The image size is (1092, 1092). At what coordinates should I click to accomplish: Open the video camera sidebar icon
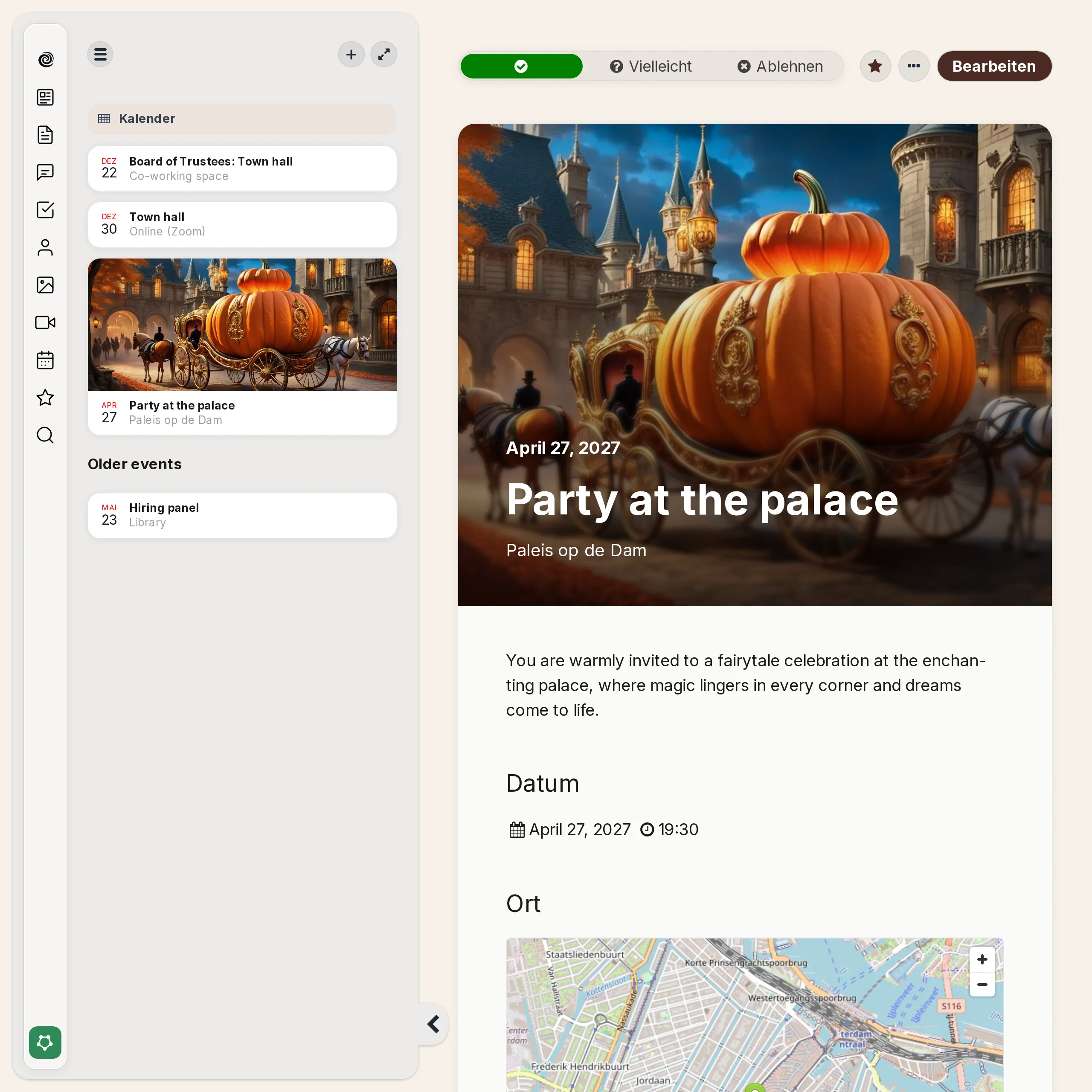click(x=45, y=322)
